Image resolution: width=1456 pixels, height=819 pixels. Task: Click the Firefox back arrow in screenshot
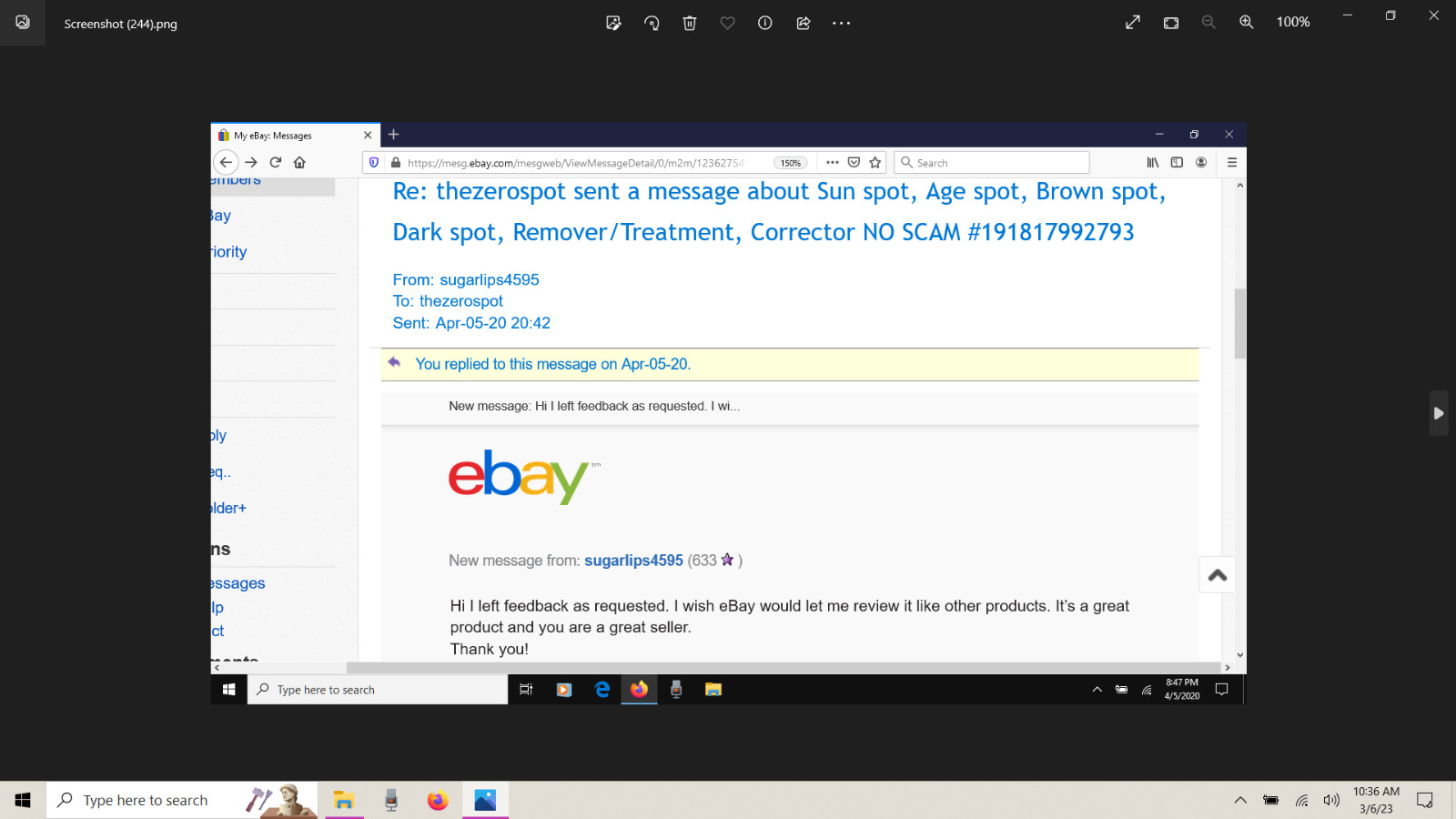tap(227, 162)
